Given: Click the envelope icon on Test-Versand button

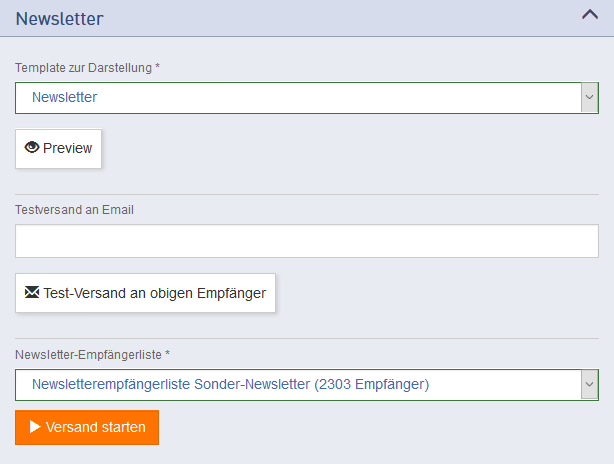Looking at the screenshot, I should pos(32,292).
